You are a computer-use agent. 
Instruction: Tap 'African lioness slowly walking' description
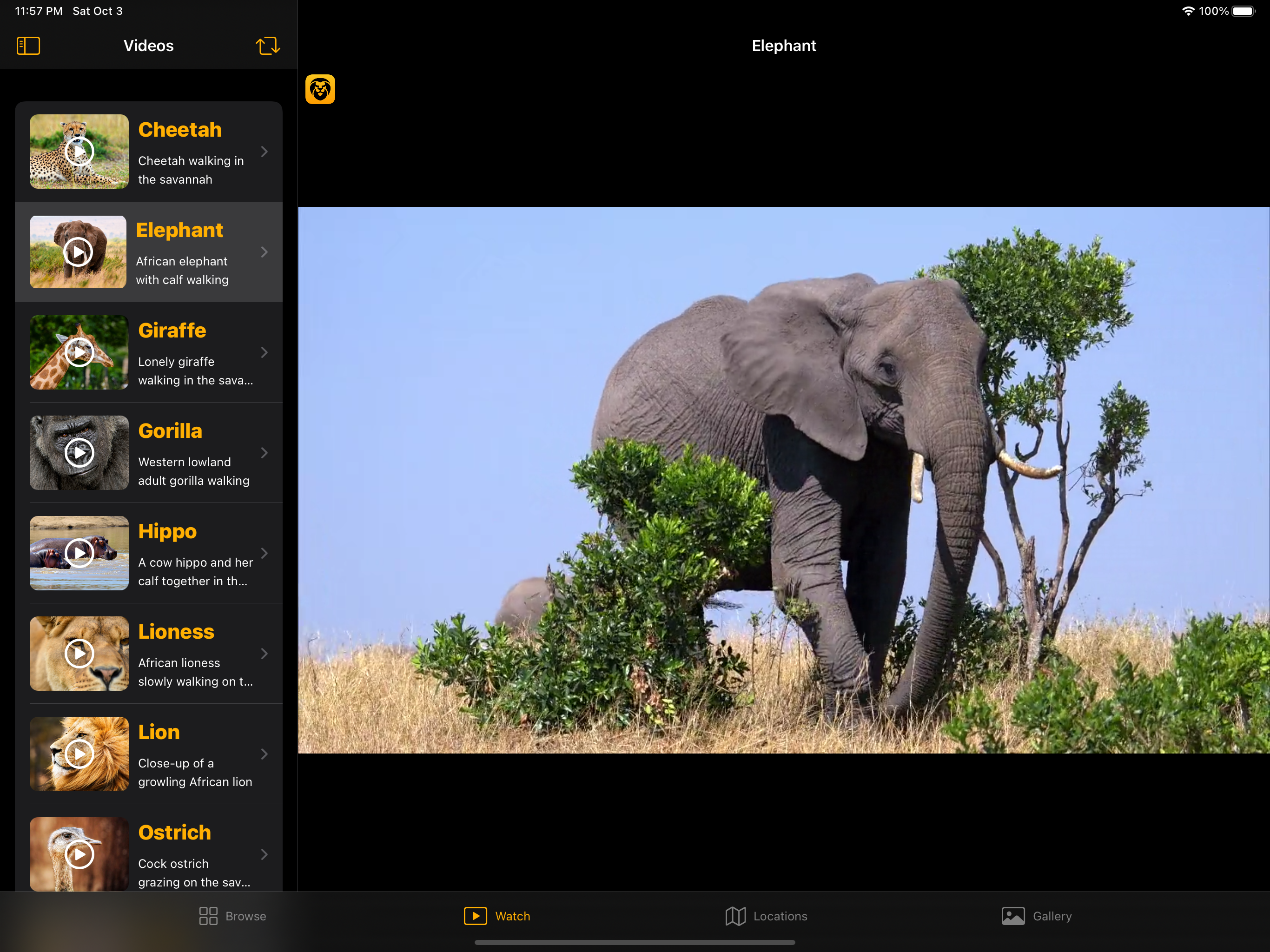pyautogui.click(x=196, y=672)
